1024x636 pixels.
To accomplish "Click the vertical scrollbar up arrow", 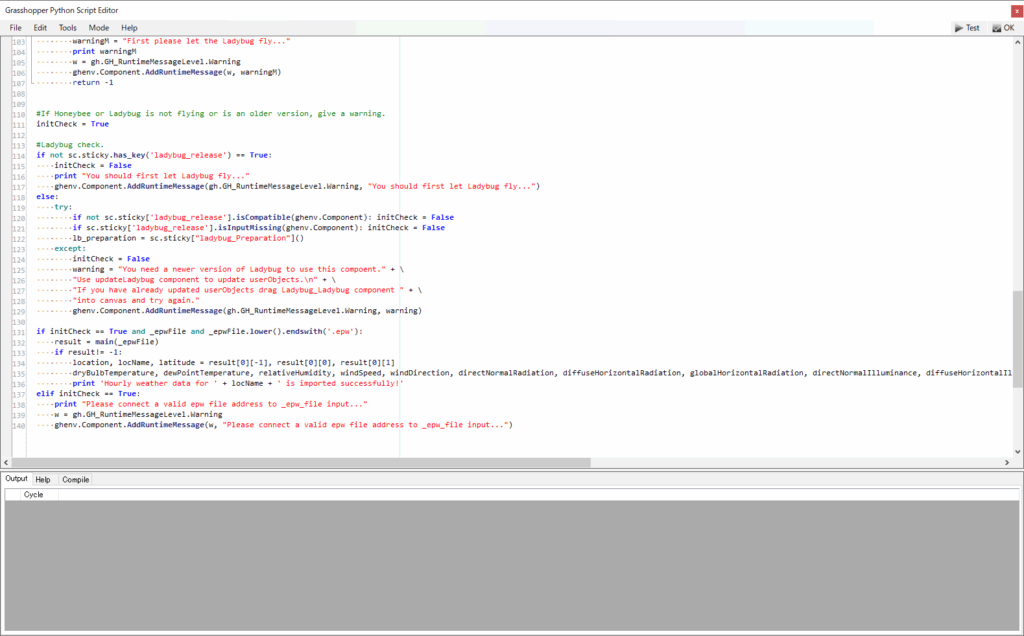I will (1018, 43).
